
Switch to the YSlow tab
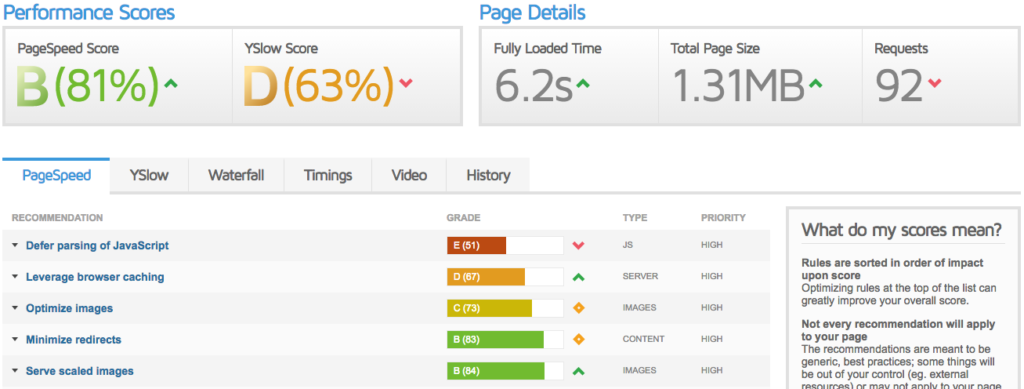149,176
